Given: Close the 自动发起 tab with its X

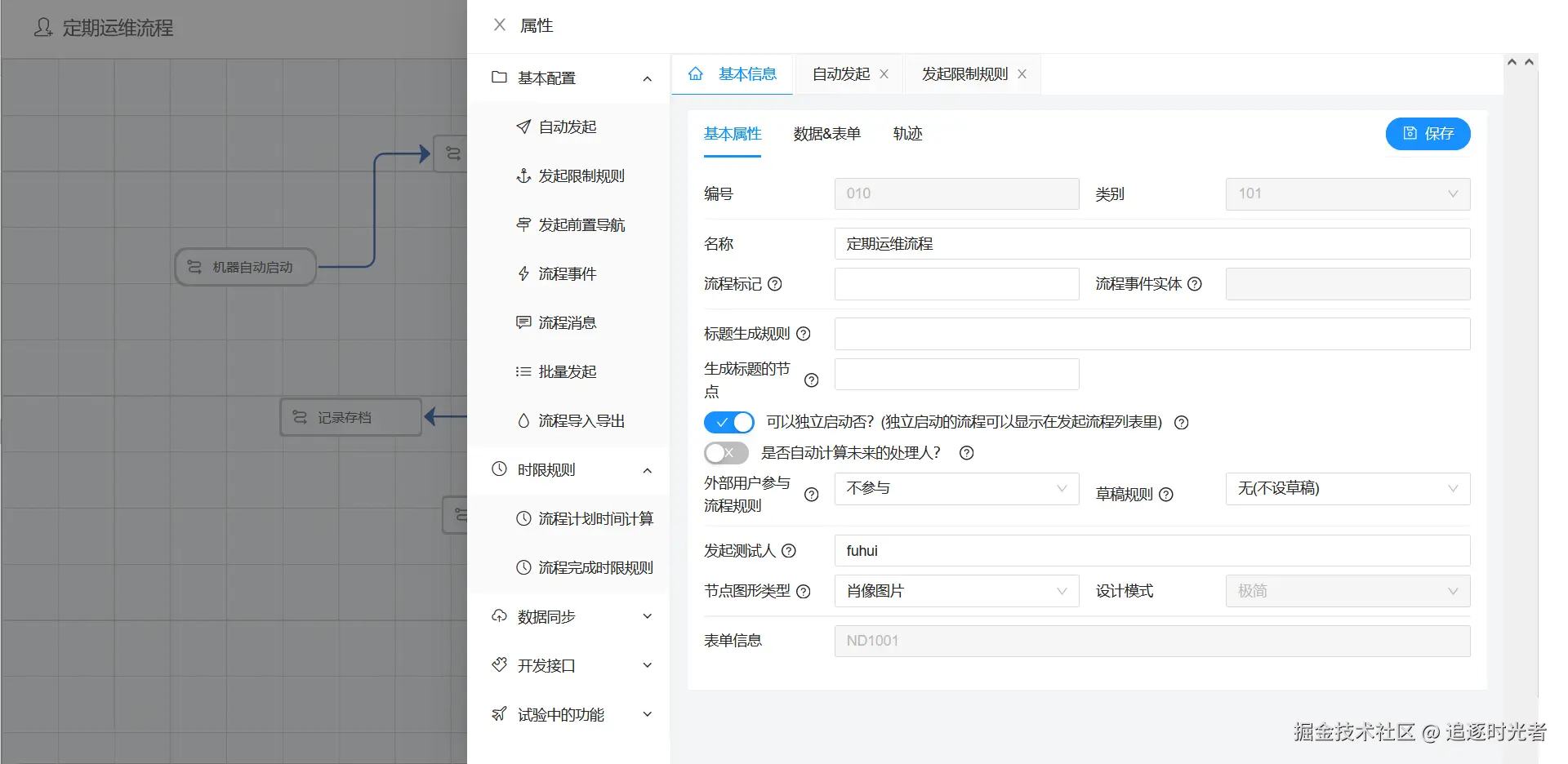Looking at the screenshot, I should (884, 74).
